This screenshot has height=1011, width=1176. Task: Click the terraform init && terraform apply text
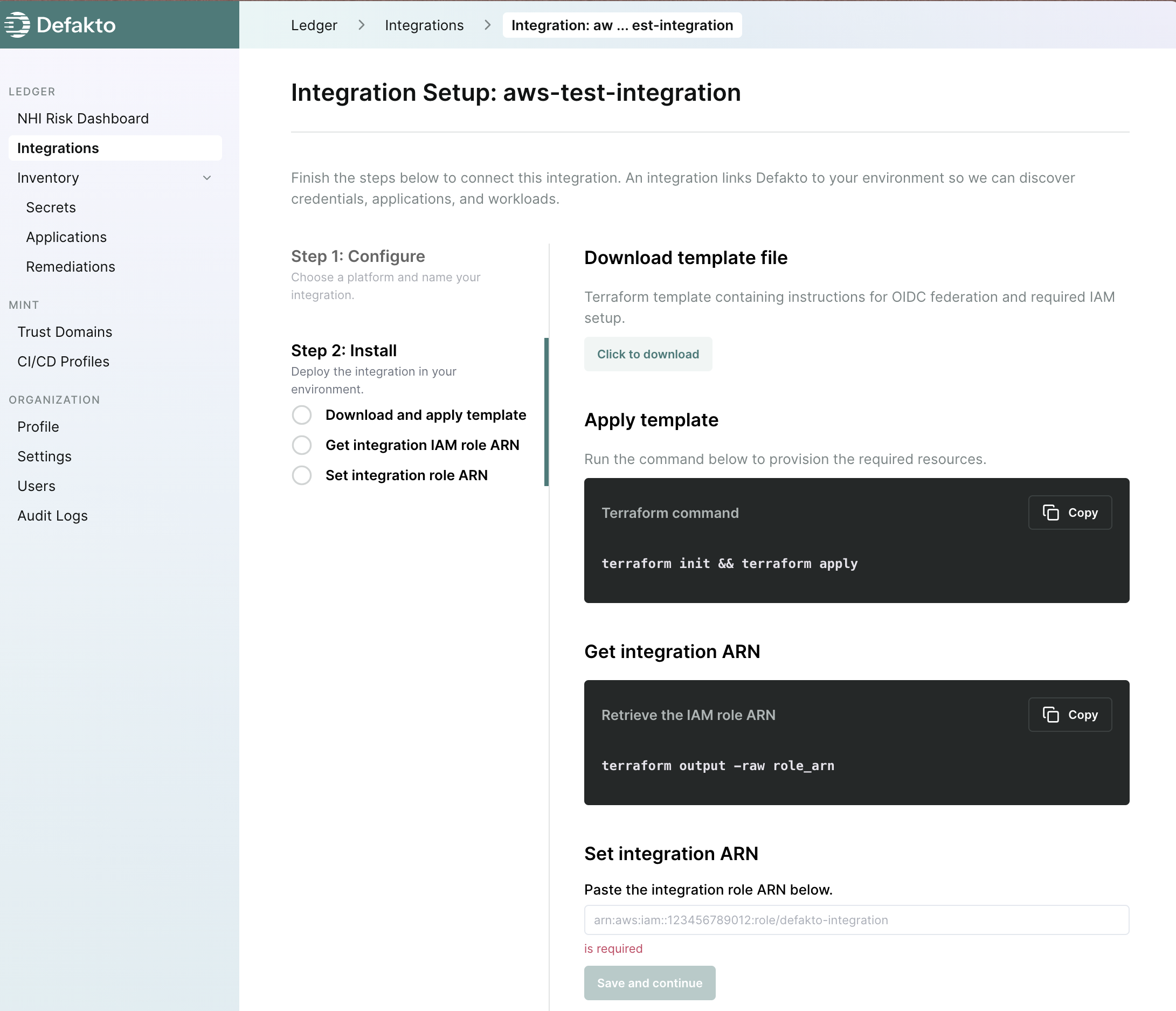(729, 563)
